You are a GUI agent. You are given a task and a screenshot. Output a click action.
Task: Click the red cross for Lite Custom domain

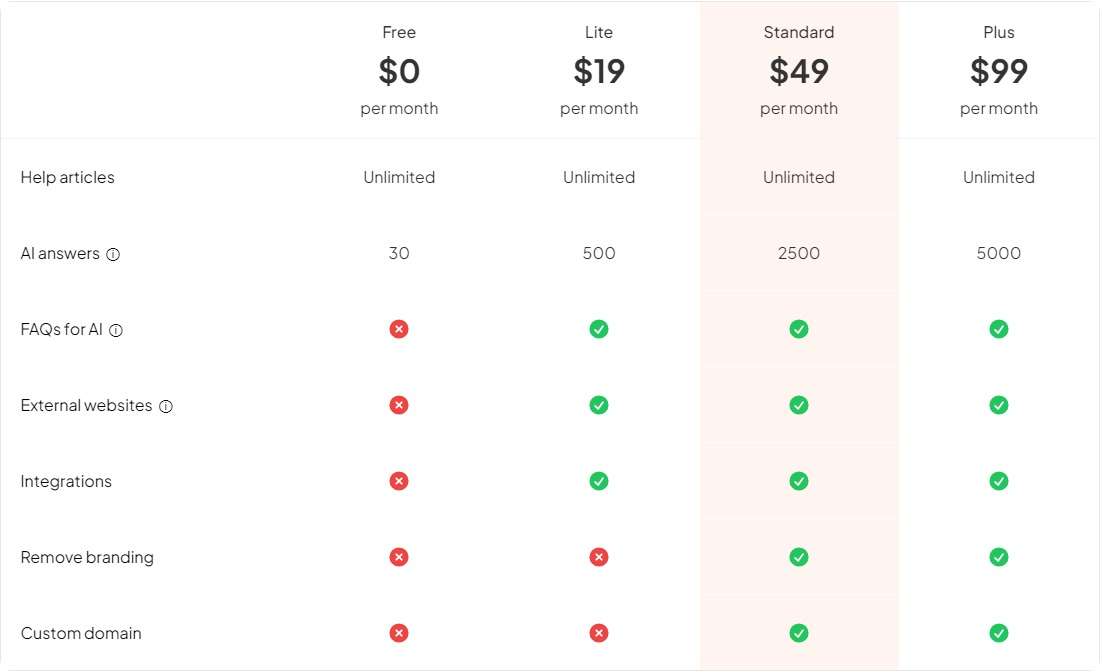point(598,633)
